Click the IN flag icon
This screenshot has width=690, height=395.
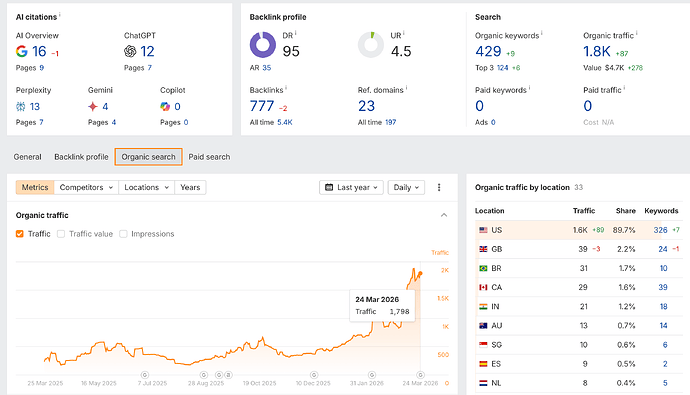[483, 307]
